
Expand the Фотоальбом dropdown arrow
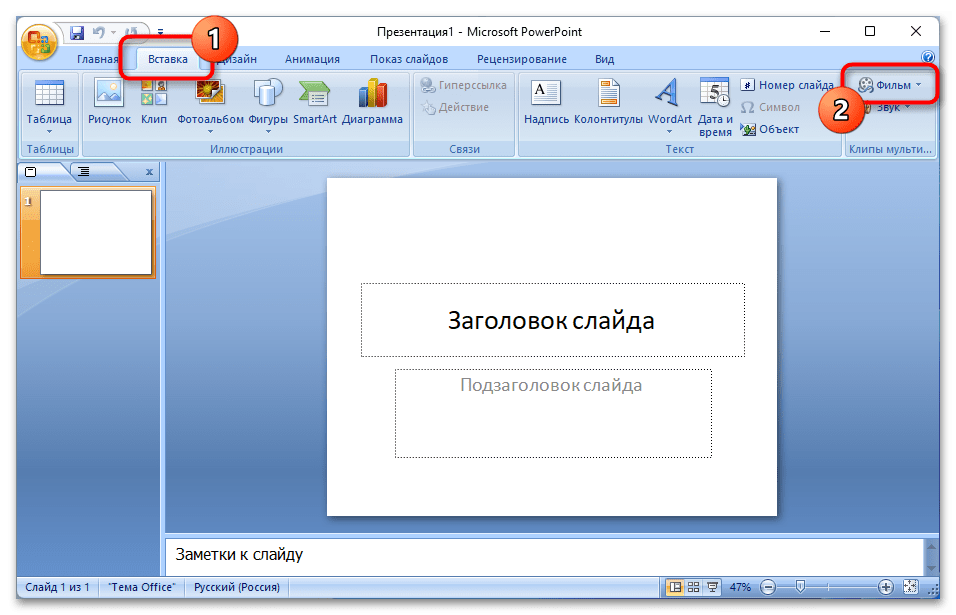[x=210, y=131]
